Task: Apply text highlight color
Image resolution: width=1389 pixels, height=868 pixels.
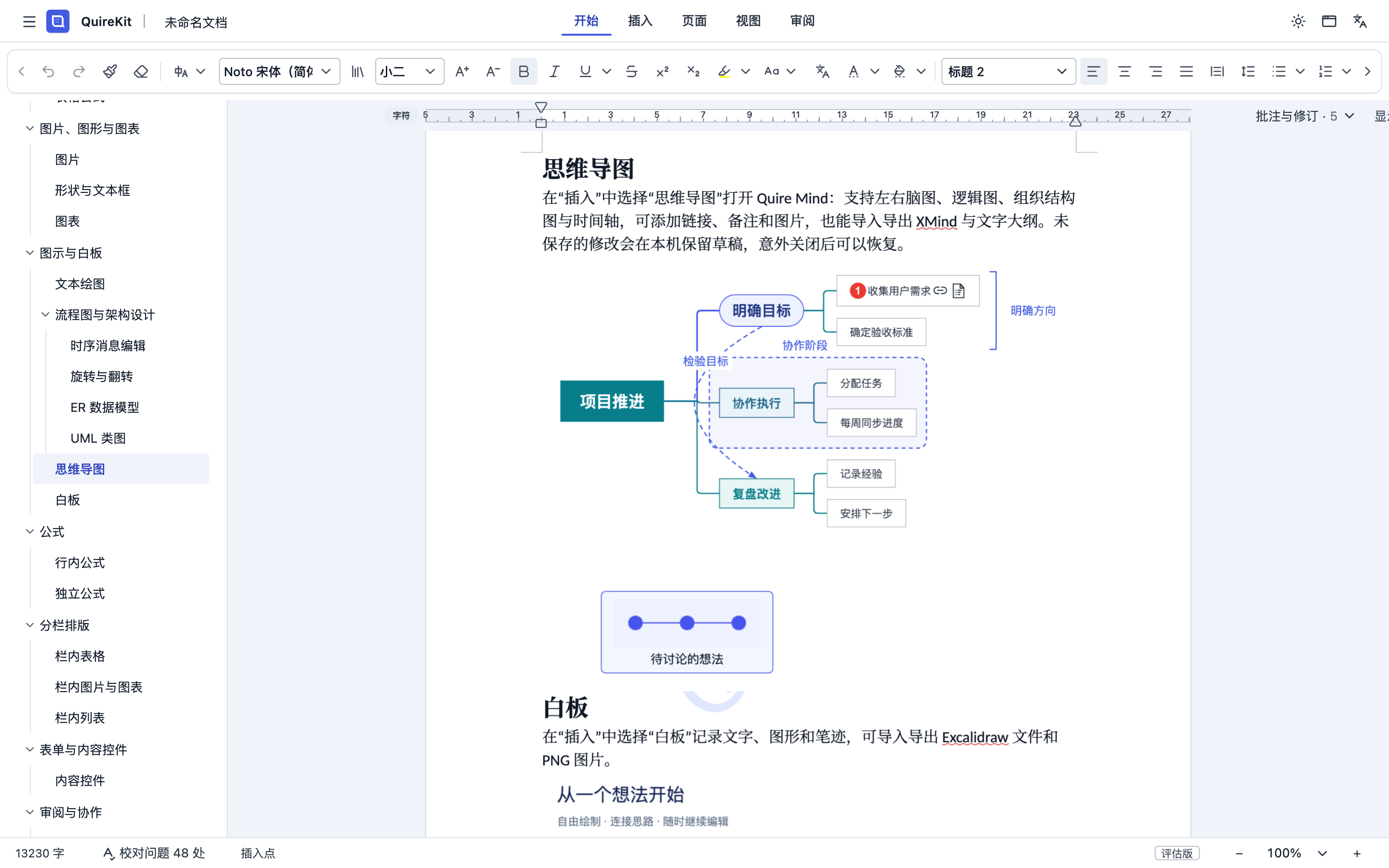Action: [x=724, y=71]
